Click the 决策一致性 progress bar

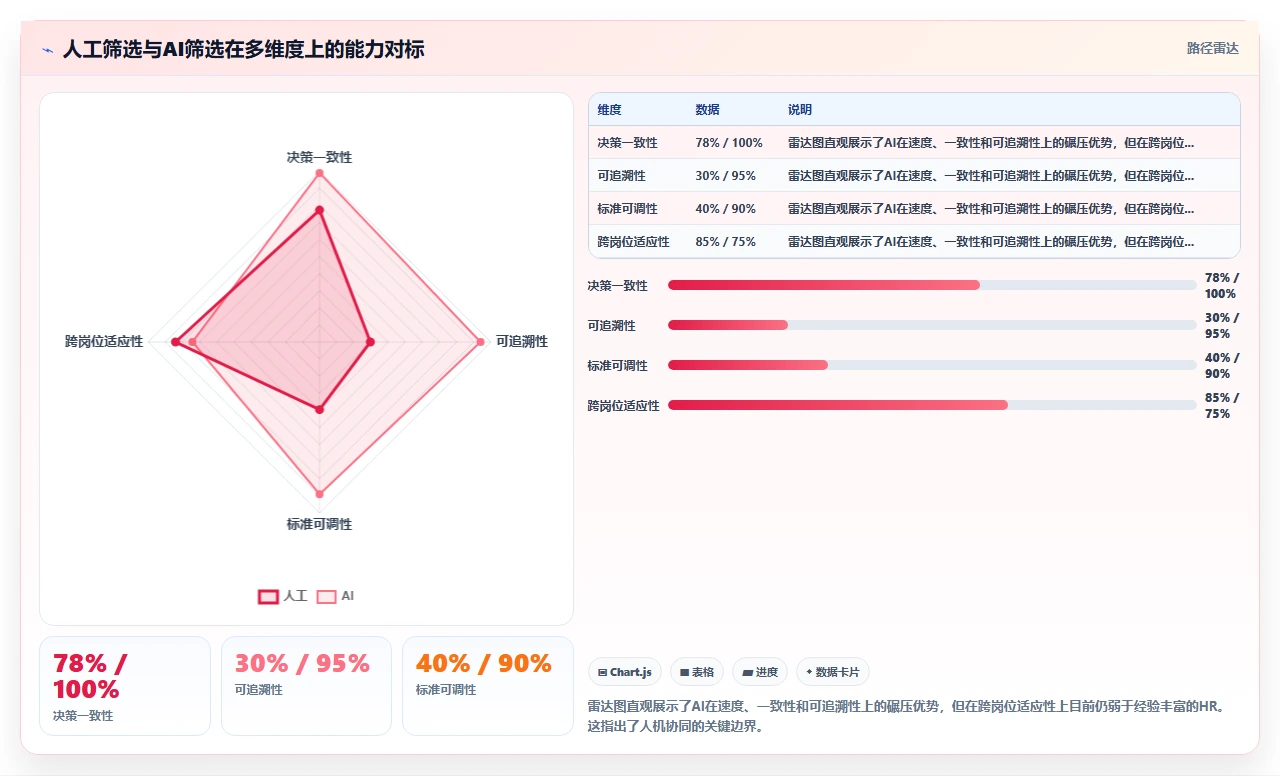point(932,285)
